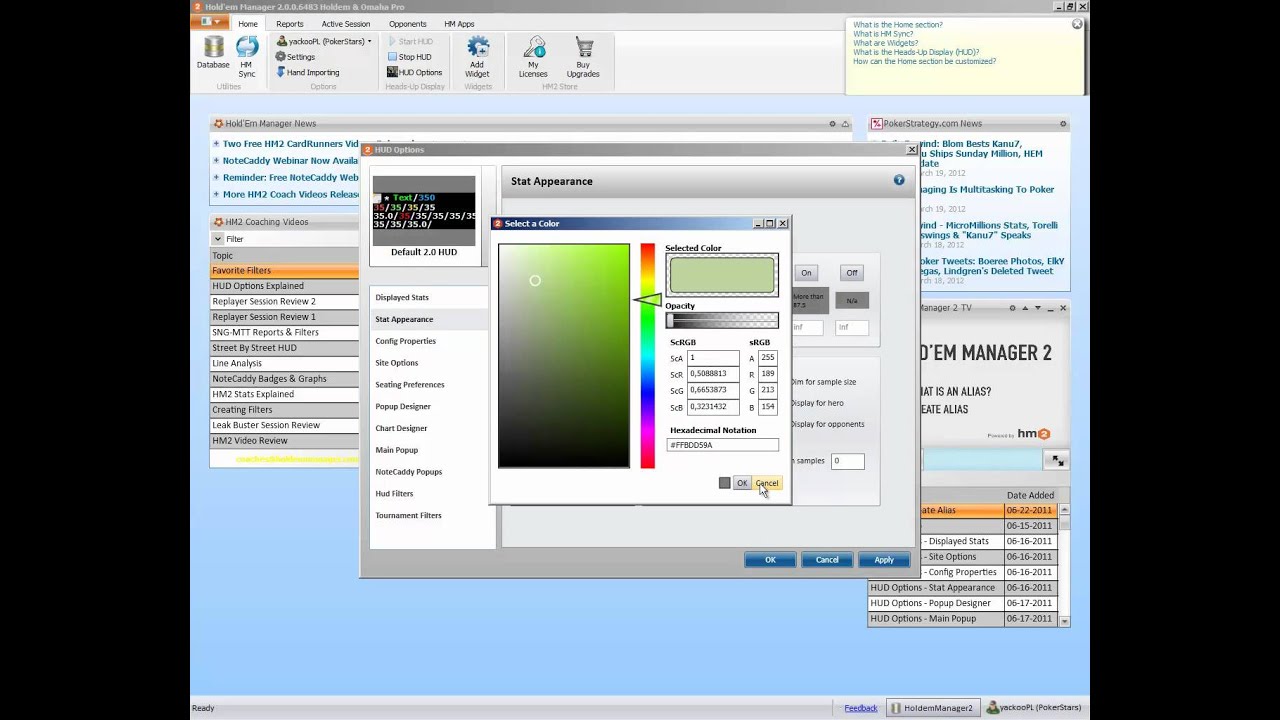The height and width of the screenshot is (720, 1280).
Task: Click gray swatch beside OK in color dialog
Action: [724, 483]
